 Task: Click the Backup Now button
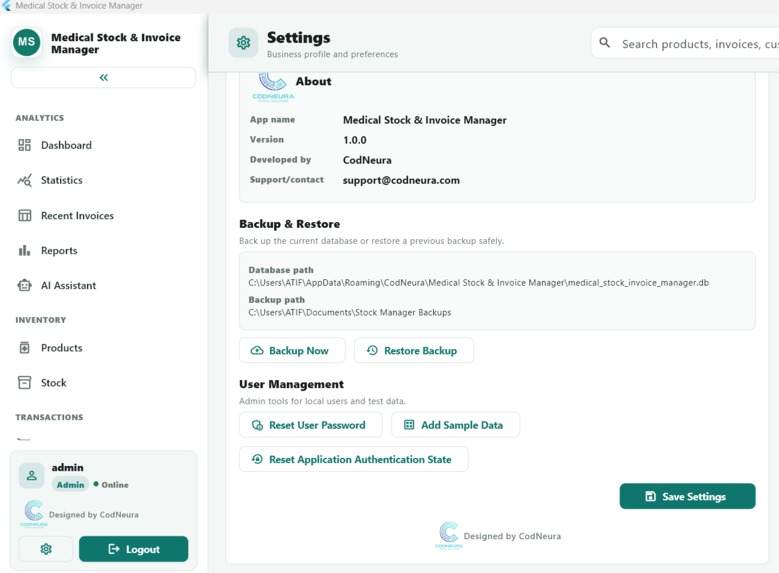point(292,350)
